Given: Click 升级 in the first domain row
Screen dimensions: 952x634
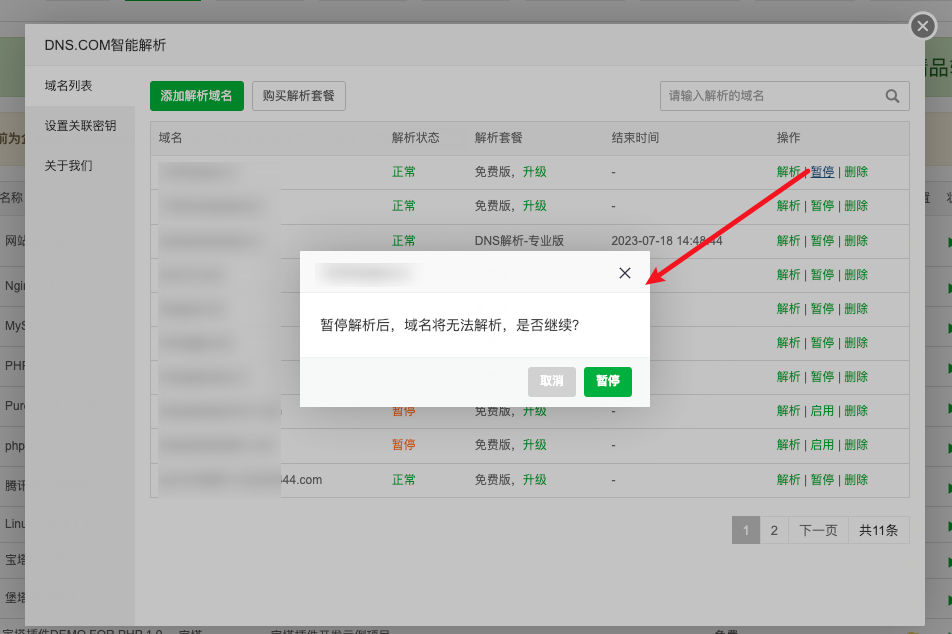Looking at the screenshot, I should pyautogui.click(x=534, y=172).
